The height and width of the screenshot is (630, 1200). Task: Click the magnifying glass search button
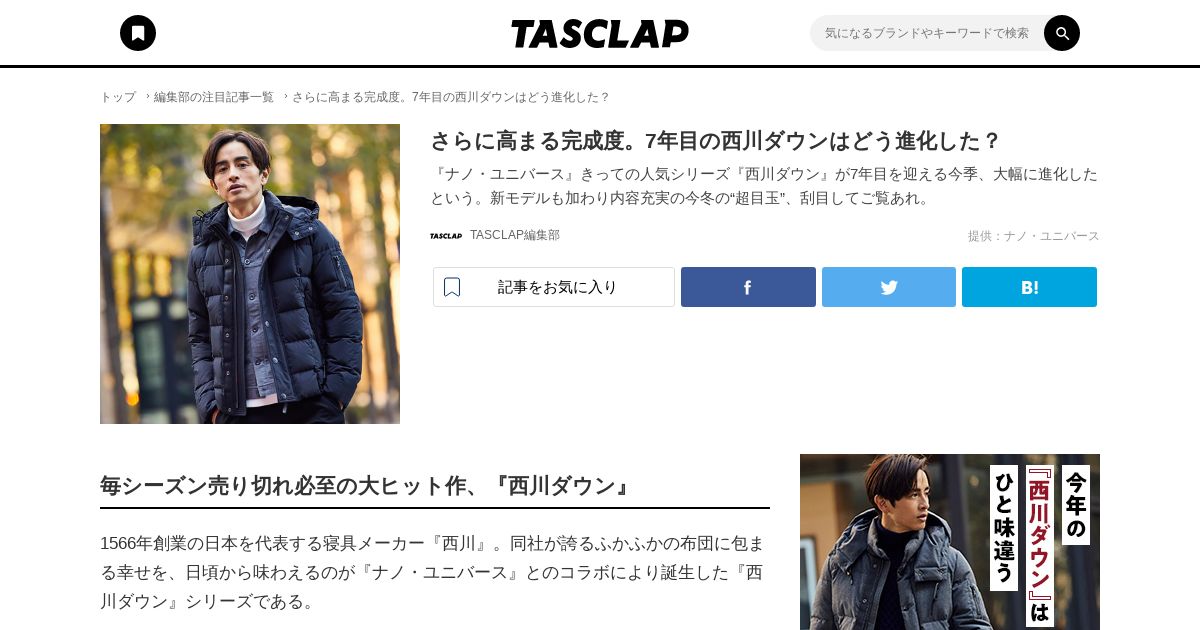coord(1062,33)
